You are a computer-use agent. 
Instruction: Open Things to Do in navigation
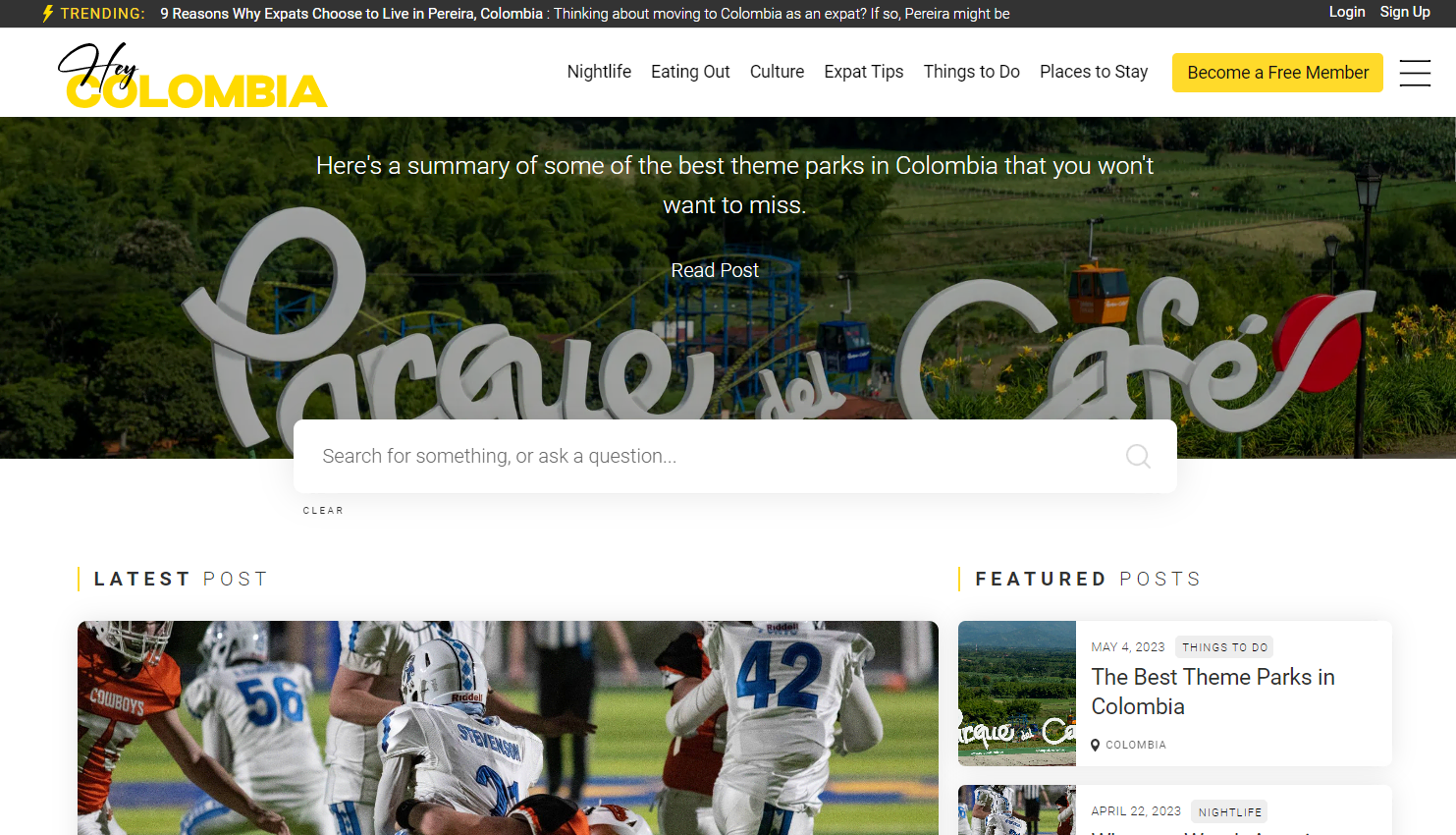click(972, 72)
